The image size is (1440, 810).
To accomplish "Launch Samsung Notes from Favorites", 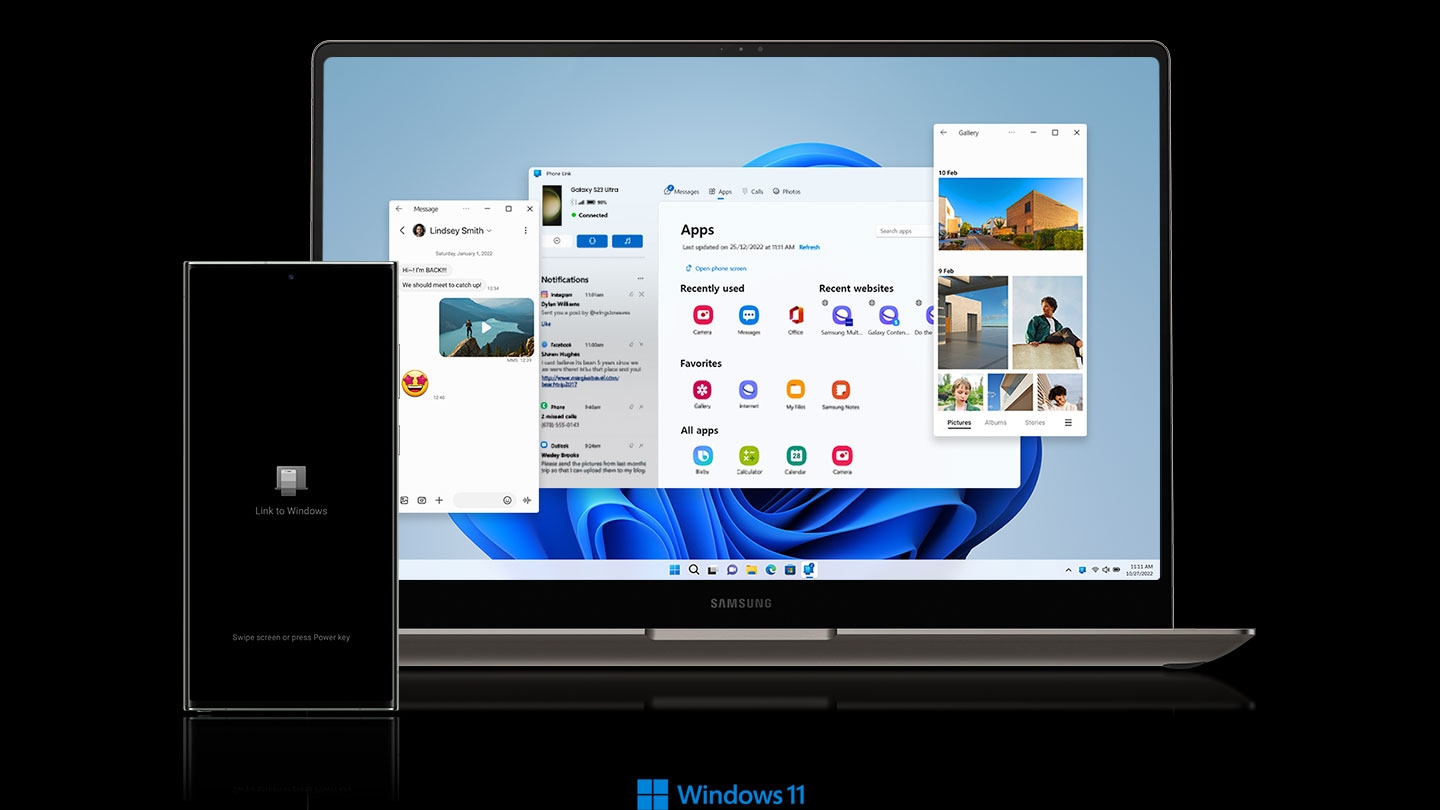I will (x=841, y=390).
